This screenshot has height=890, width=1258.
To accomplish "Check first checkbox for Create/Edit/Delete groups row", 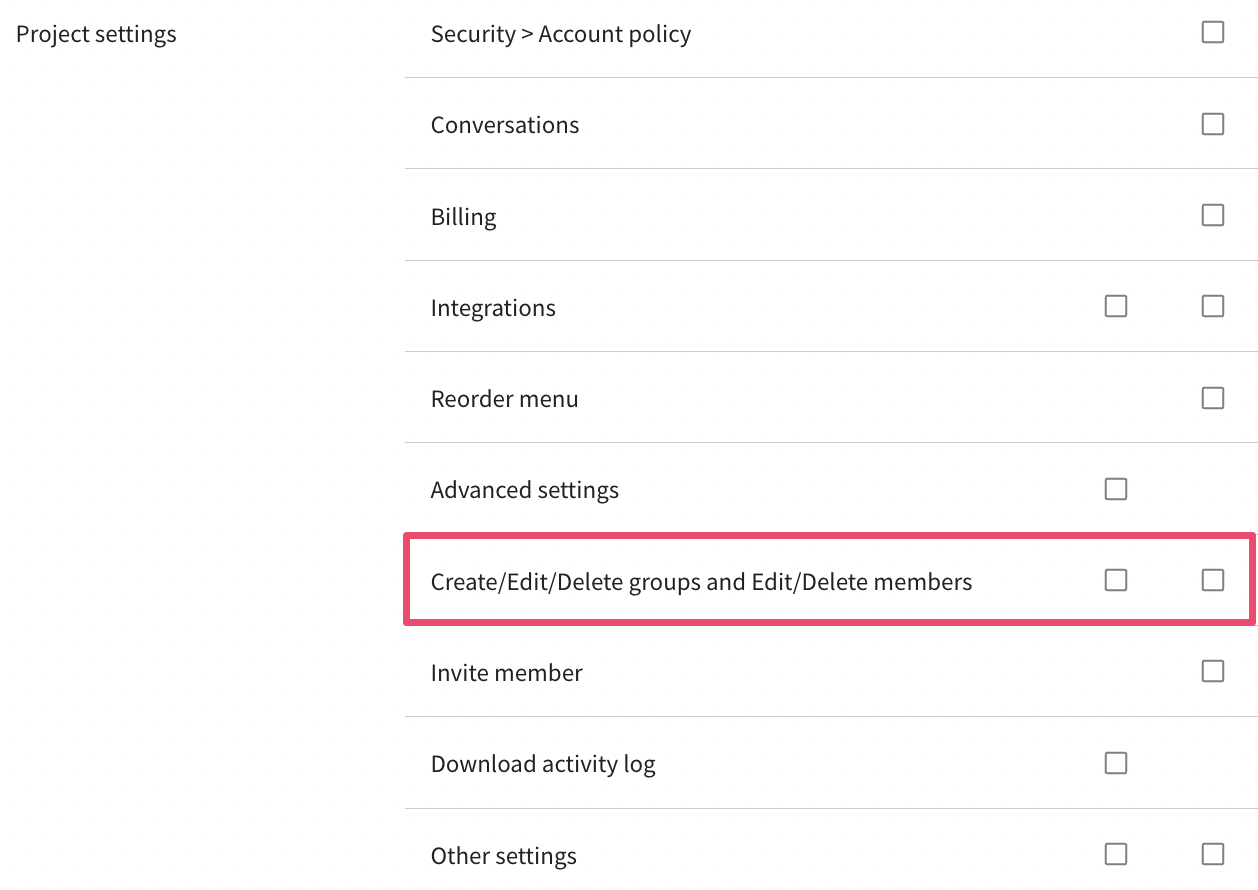I will [x=1115, y=580].
